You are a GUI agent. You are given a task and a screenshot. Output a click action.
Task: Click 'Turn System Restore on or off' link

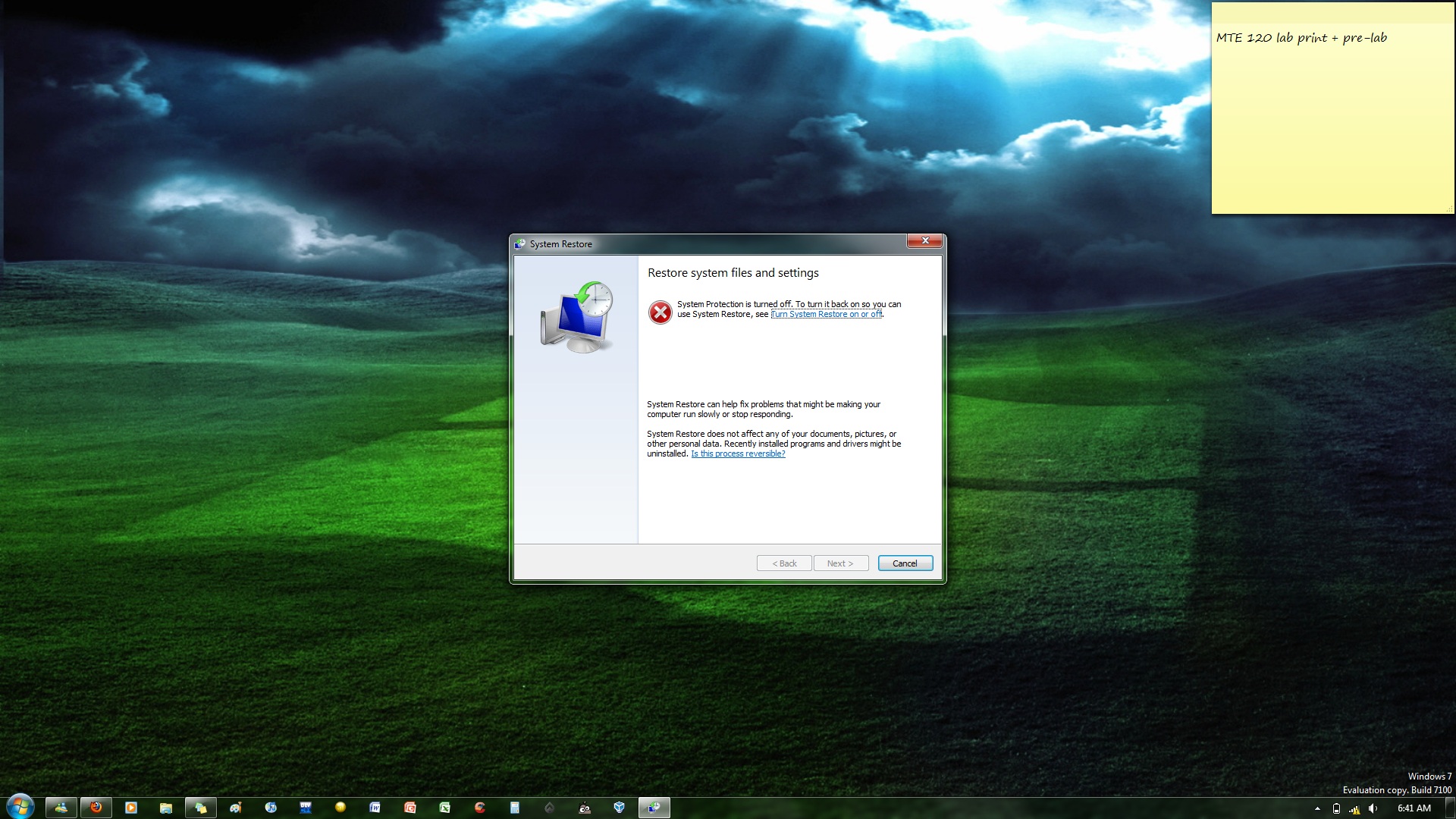pos(827,314)
